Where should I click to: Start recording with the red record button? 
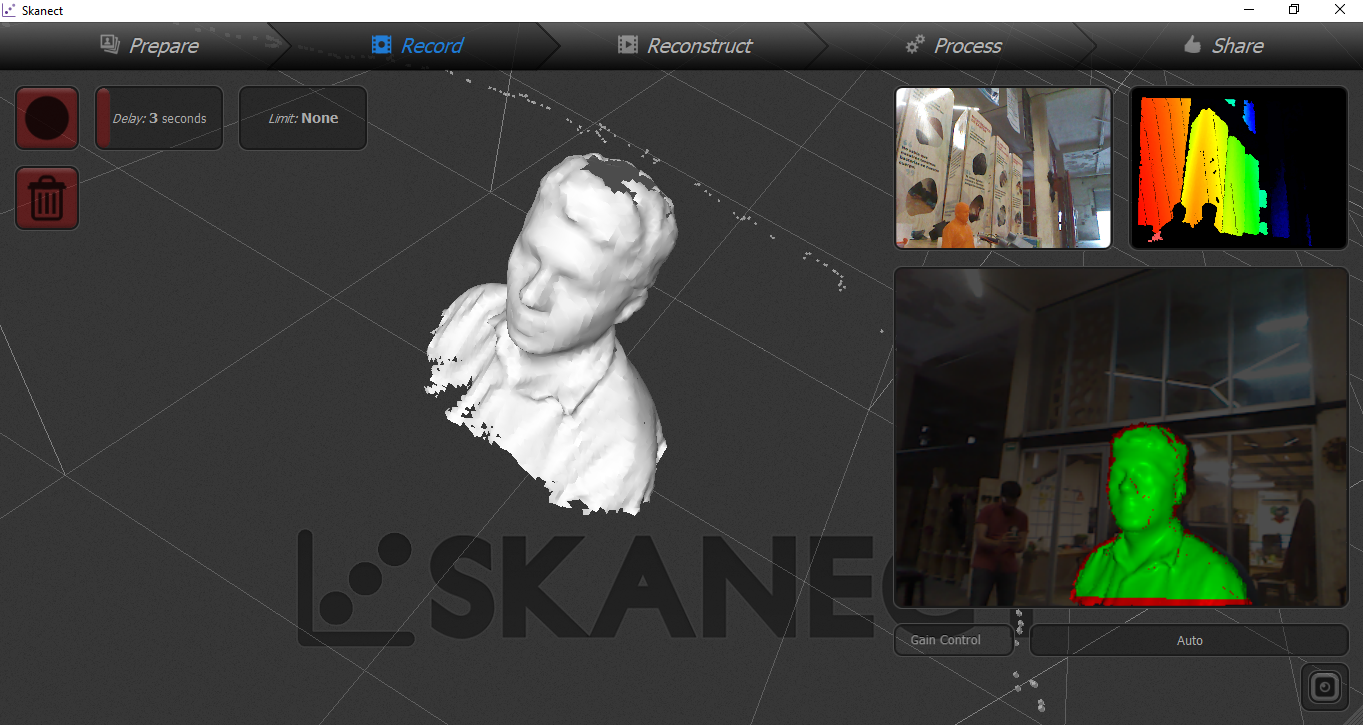(x=47, y=118)
